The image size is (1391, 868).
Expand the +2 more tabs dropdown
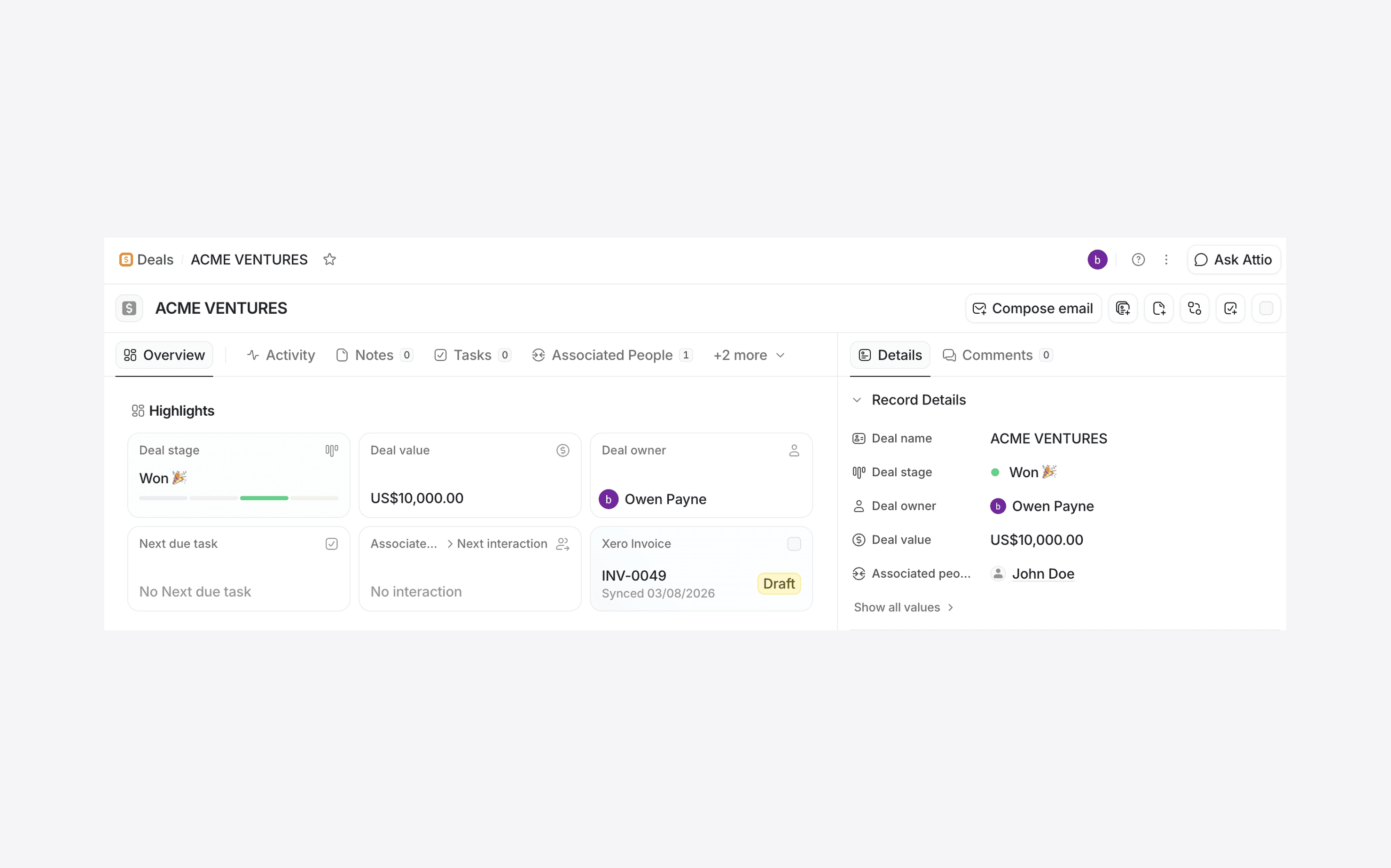[x=748, y=356]
